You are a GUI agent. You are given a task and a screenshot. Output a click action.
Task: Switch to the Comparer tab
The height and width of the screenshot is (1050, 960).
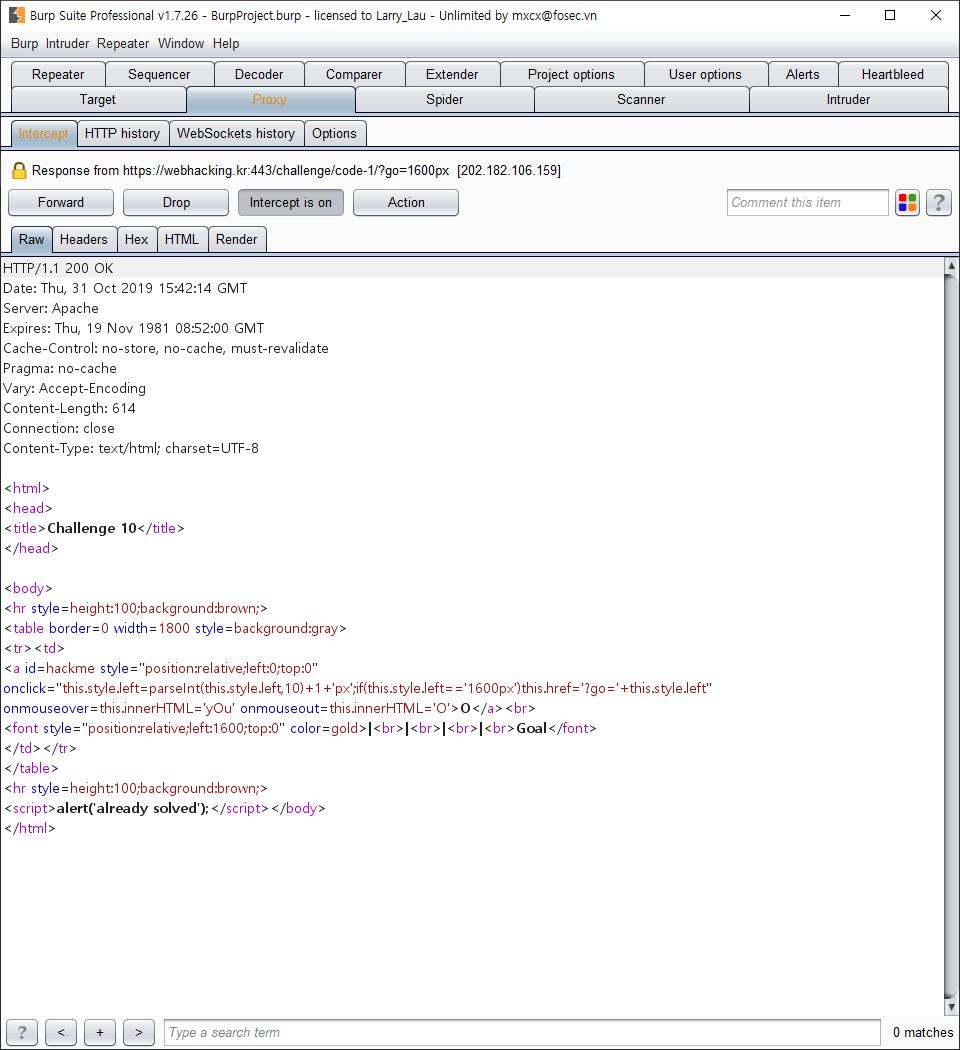354,74
